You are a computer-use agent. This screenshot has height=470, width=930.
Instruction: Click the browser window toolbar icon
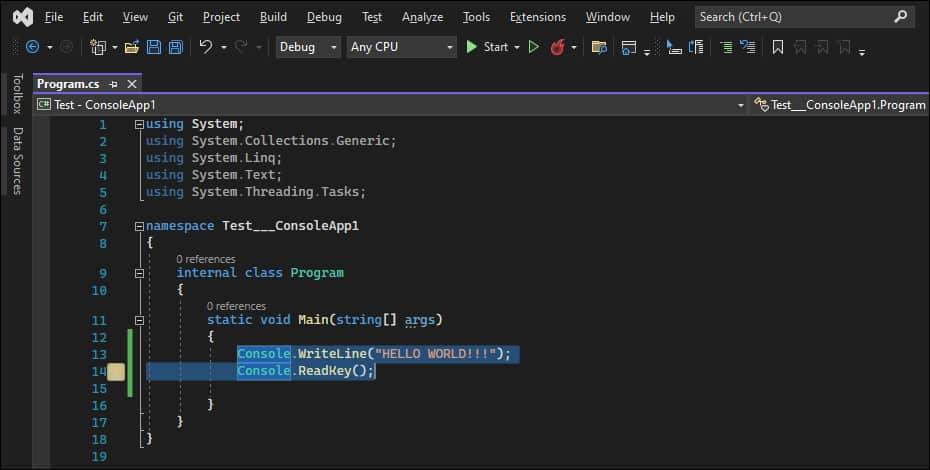click(629, 47)
